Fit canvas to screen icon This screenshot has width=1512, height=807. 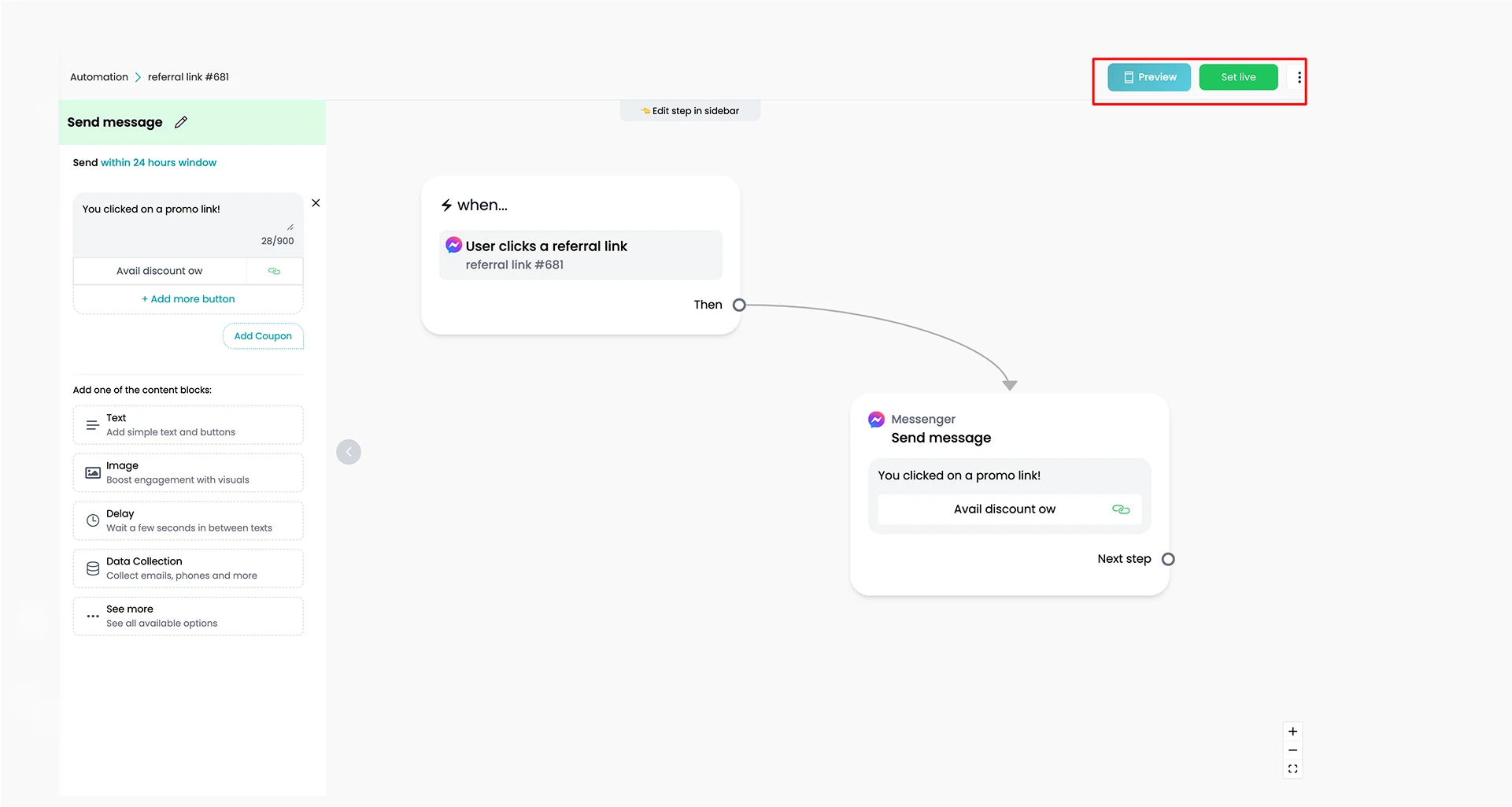(1292, 769)
